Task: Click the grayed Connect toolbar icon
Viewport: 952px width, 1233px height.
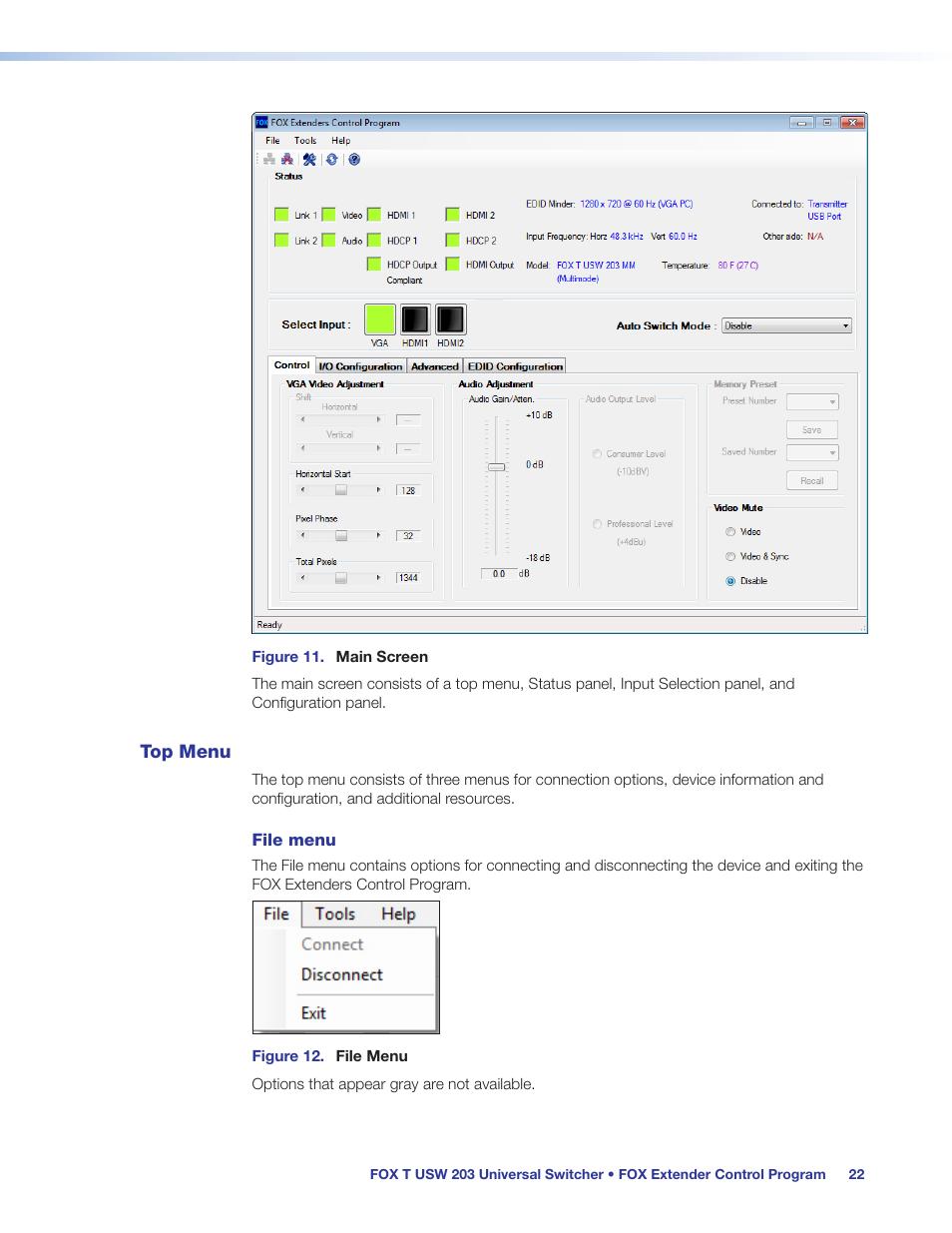Action: (268, 159)
